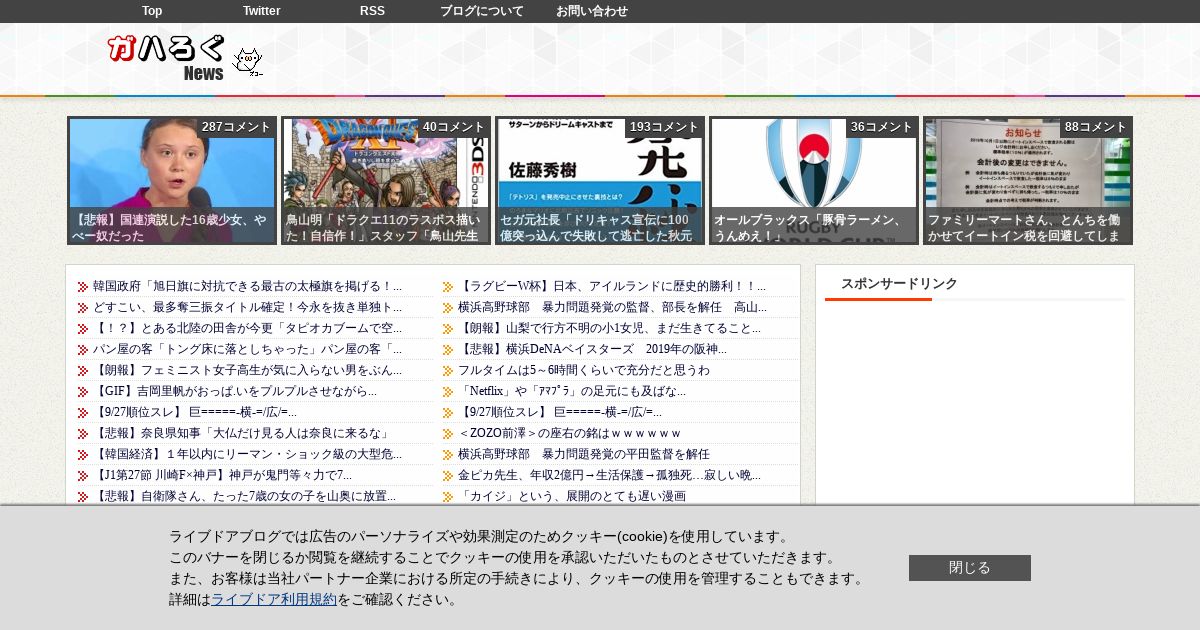
Task: Click the orange bullet icon beside ZOZO前澤 headline
Action: tap(448, 434)
